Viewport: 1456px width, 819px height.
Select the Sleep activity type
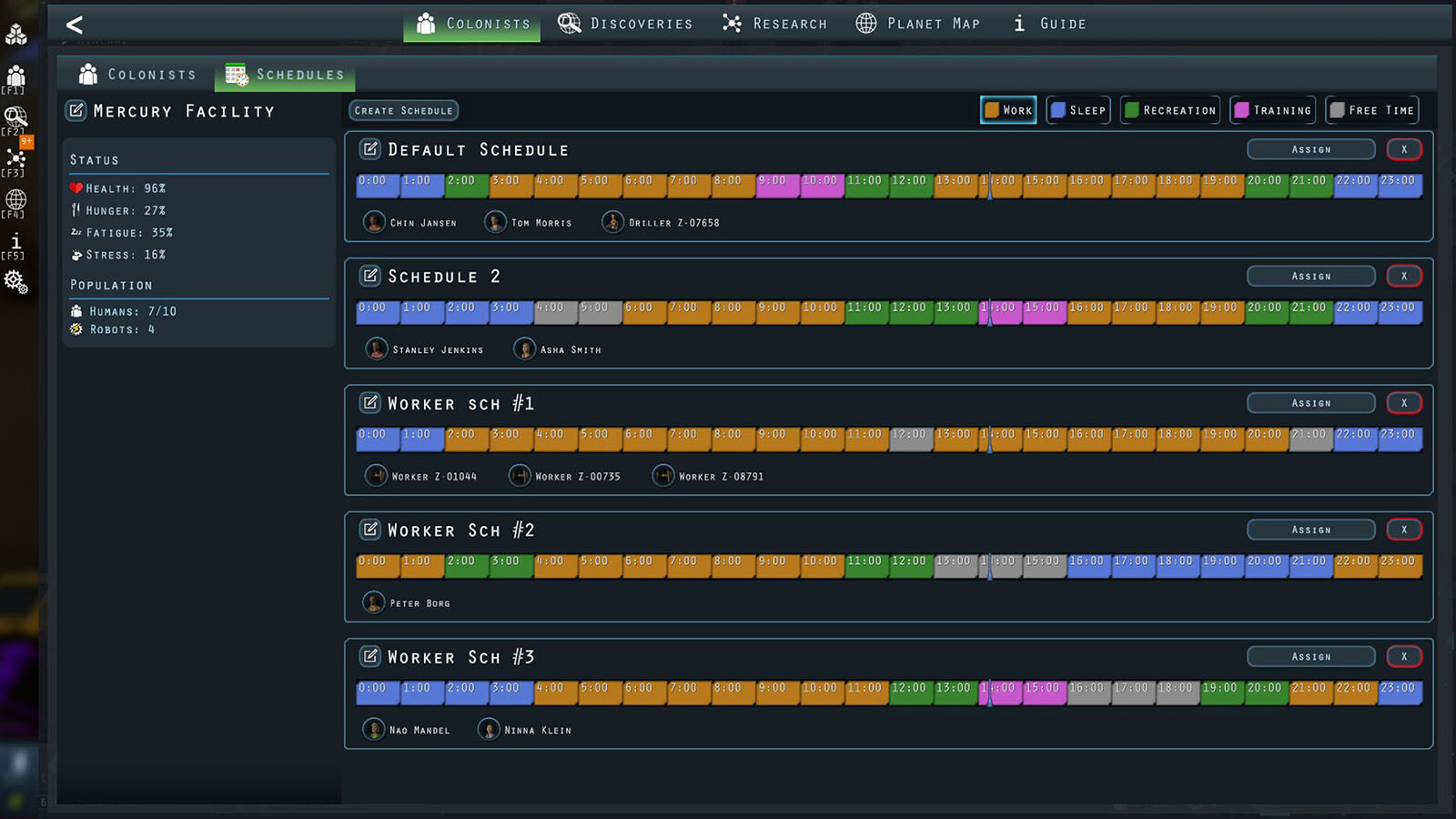1077,110
